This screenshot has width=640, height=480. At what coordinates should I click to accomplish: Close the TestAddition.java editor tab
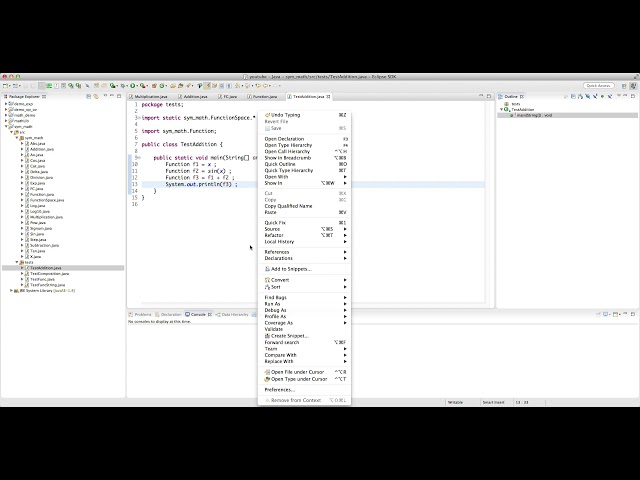(x=328, y=97)
